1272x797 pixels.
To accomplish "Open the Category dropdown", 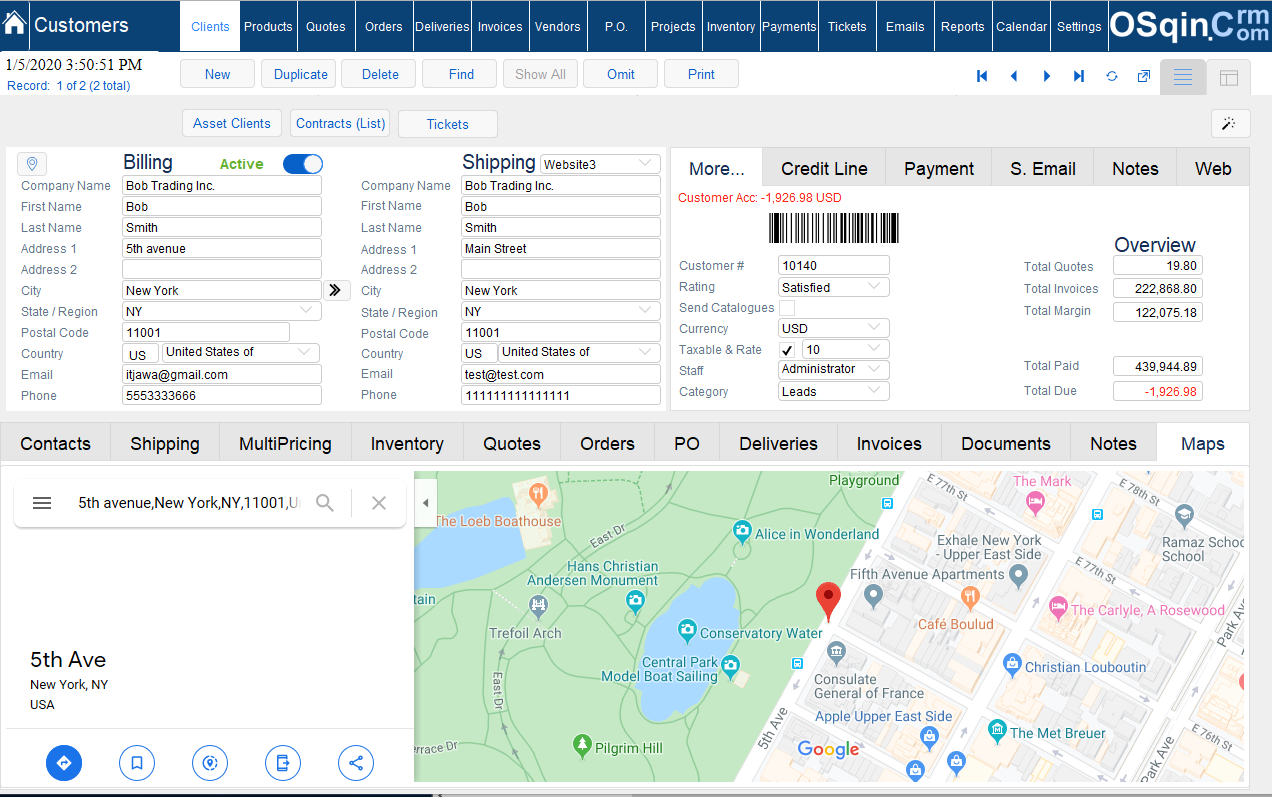I will (834, 392).
